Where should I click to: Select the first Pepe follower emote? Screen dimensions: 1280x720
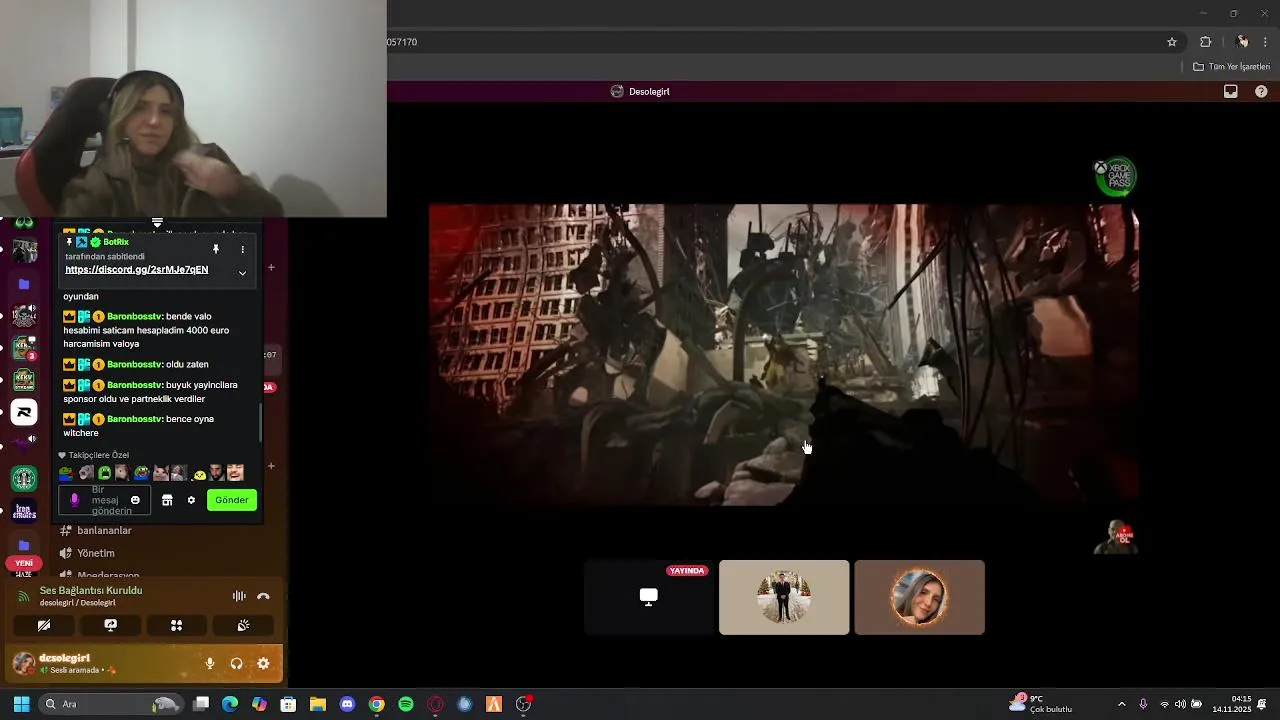(66, 473)
